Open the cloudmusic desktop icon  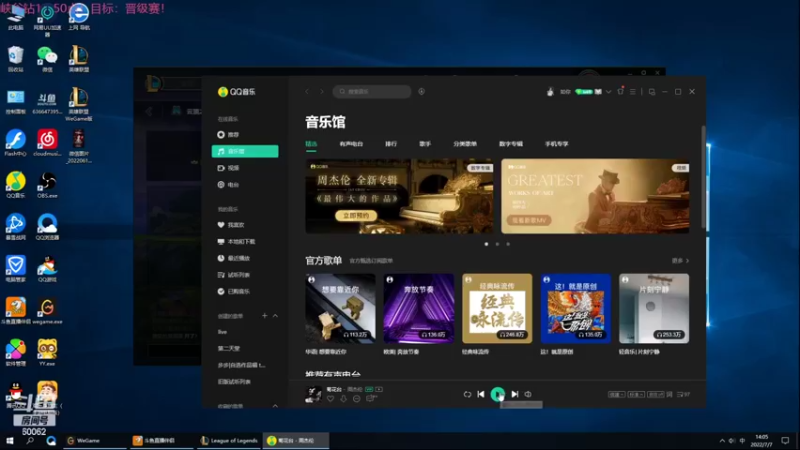coord(47,143)
